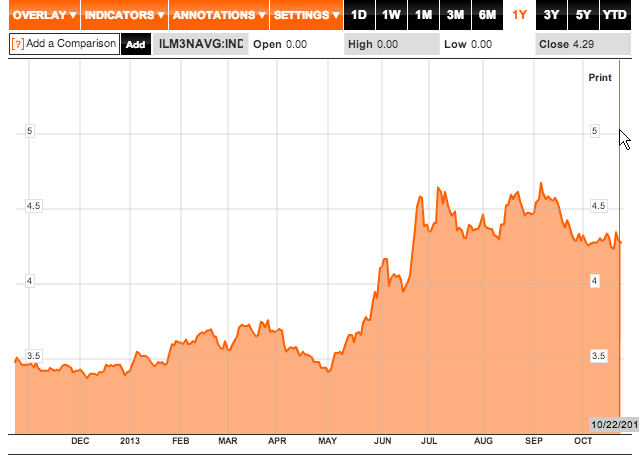Click the Add a Comparison input field
642x455 pixels.
tap(64, 44)
